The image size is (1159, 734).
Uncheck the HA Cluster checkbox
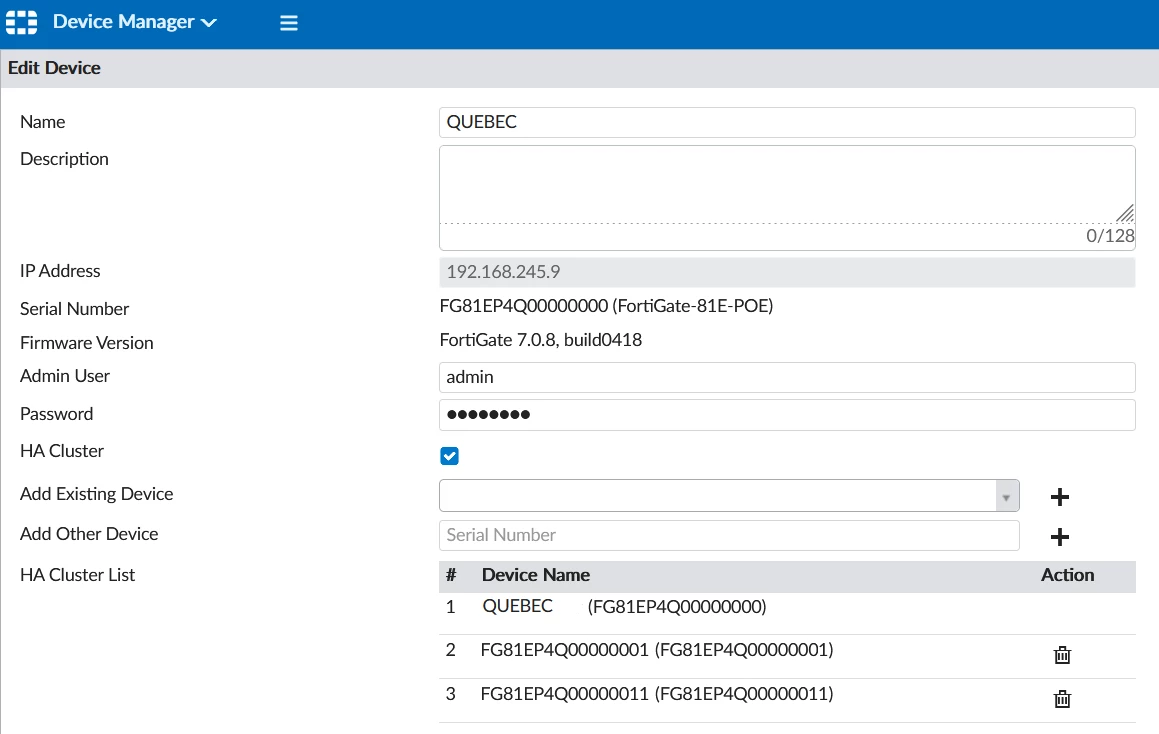point(449,456)
